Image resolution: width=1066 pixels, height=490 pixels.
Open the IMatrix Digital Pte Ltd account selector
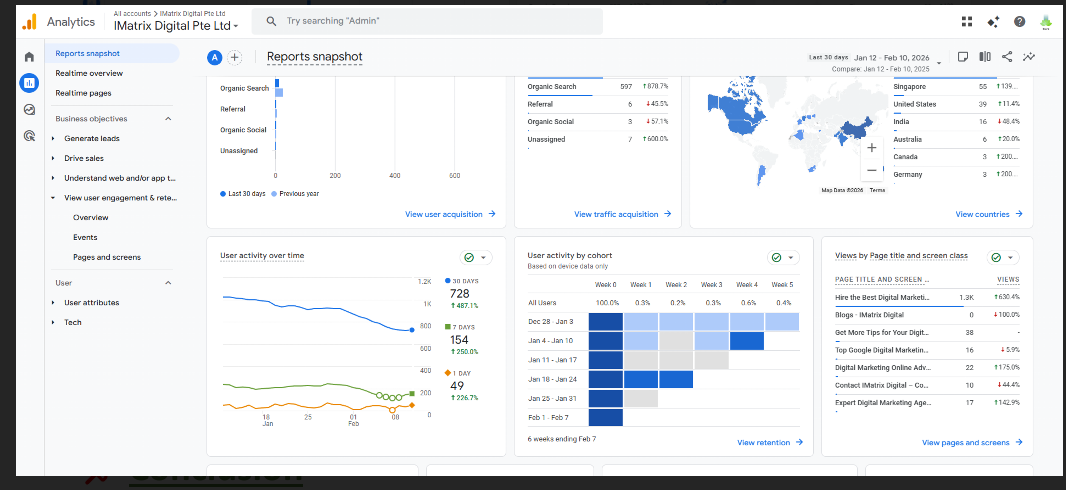point(176,25)
